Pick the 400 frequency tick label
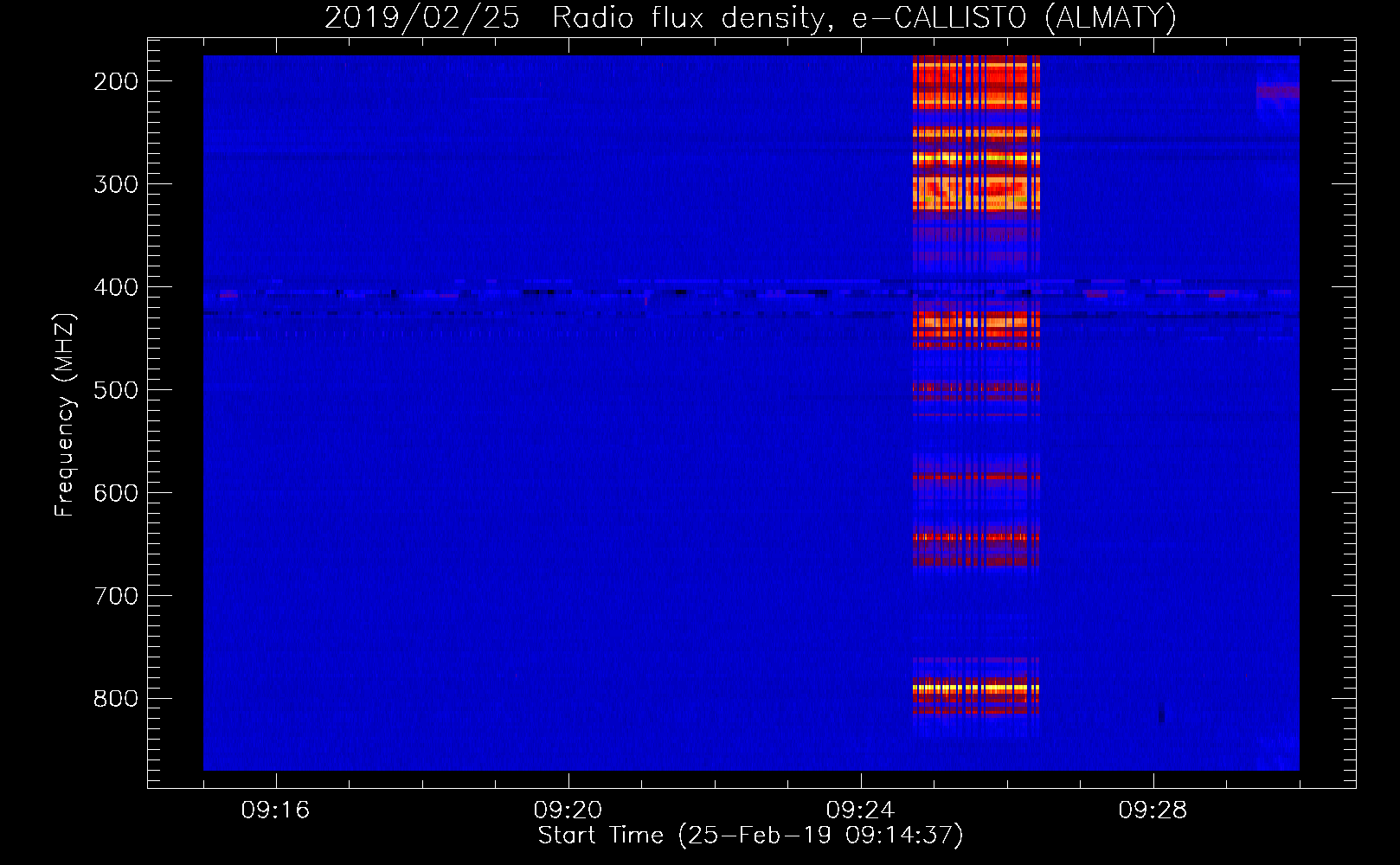Image resolution: width=1400 pixels, height=865 pixels. [x=116, y=287]
